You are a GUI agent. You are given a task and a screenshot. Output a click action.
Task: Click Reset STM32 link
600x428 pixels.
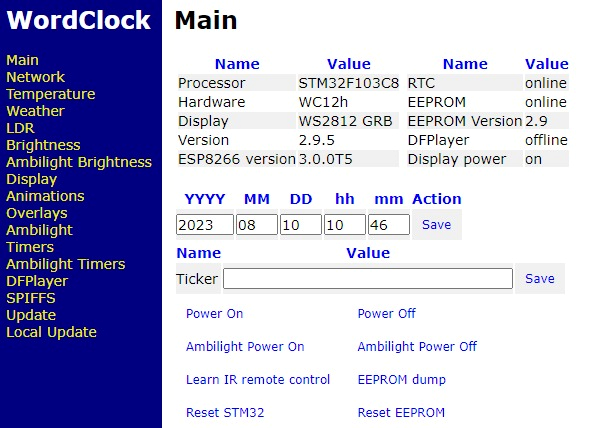[x=225, y=413]
